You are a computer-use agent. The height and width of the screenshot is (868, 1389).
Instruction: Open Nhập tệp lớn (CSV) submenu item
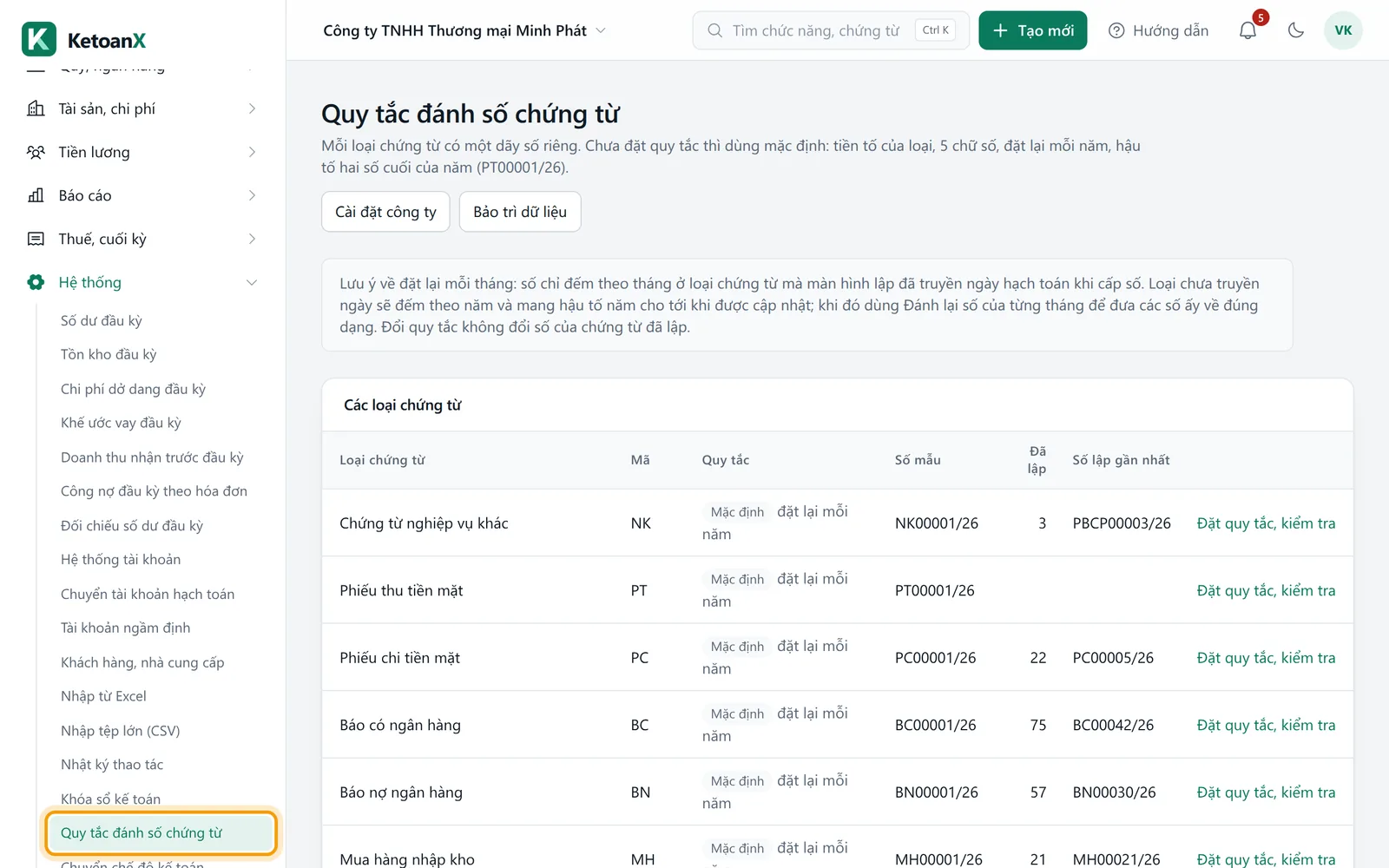click(x=120, y=731)
